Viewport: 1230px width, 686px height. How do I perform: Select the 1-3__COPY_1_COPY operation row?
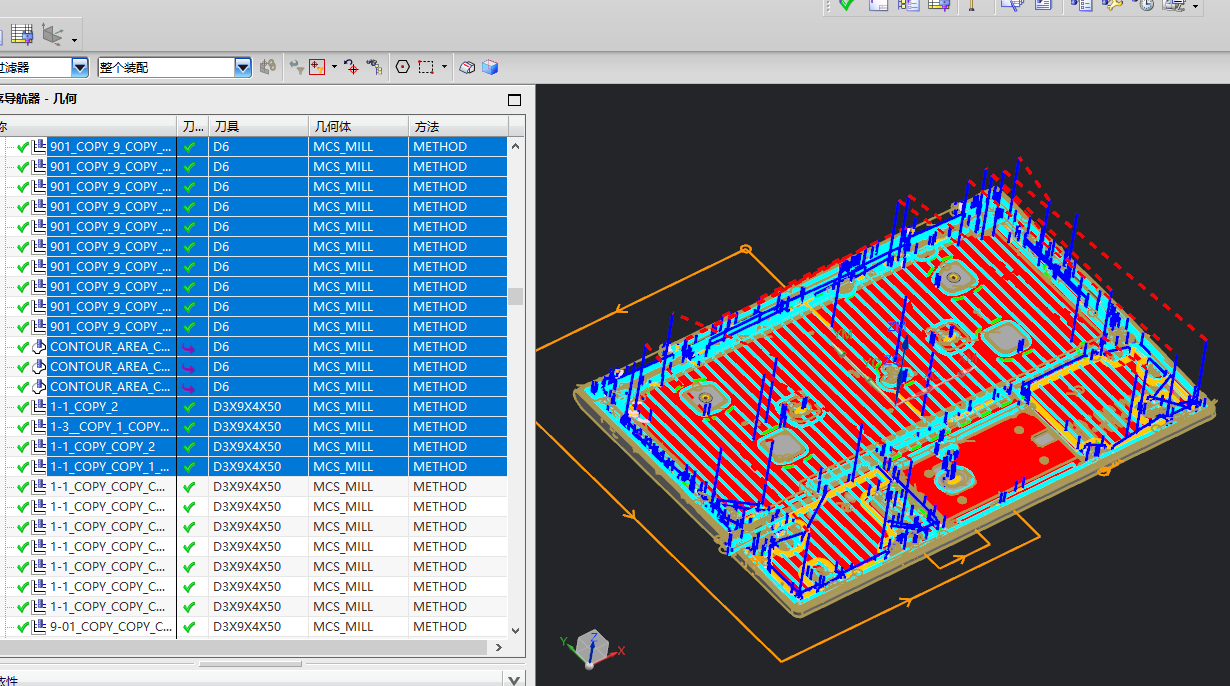pos(108,427)
